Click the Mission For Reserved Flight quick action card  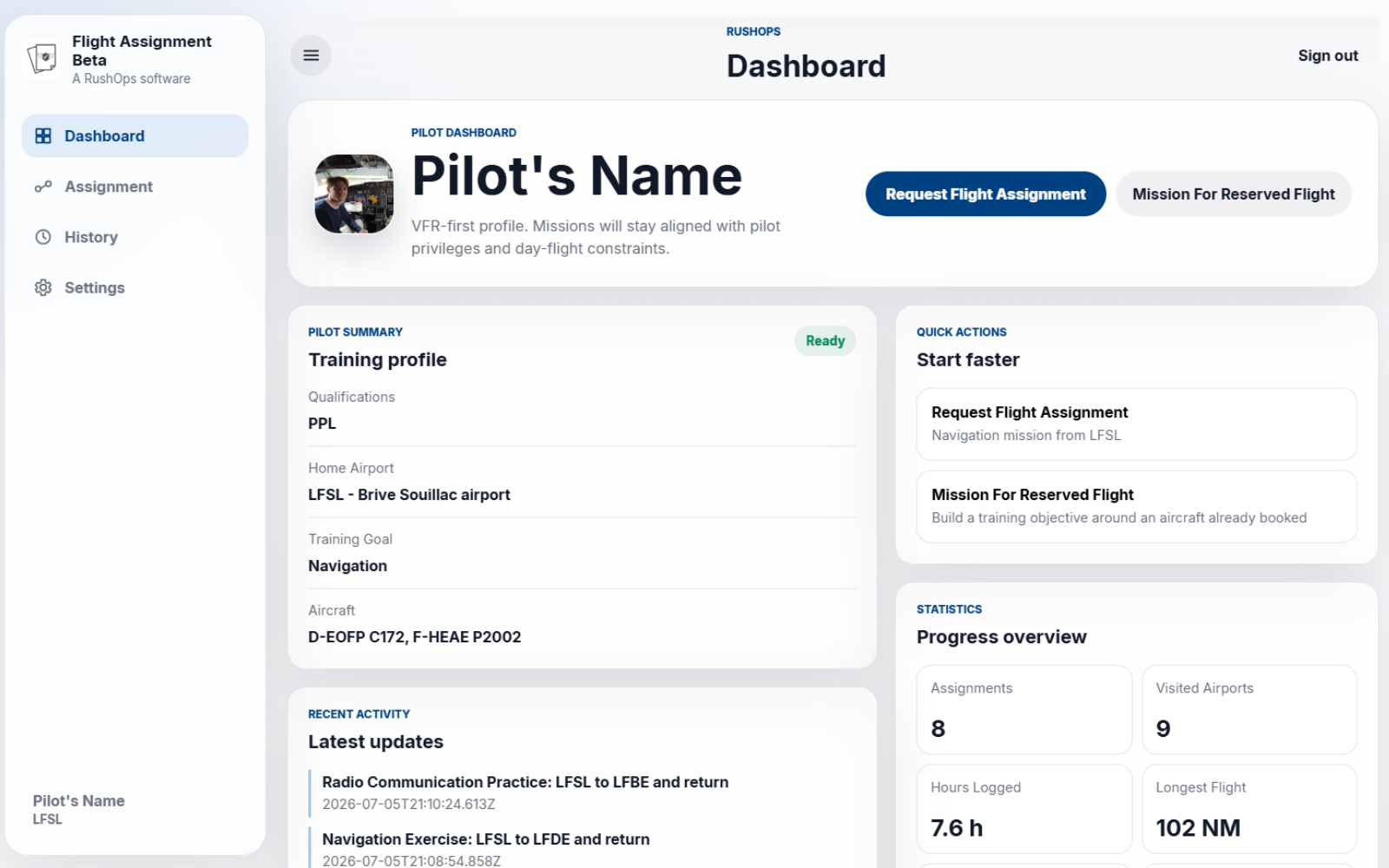(x=1136, y=506)
